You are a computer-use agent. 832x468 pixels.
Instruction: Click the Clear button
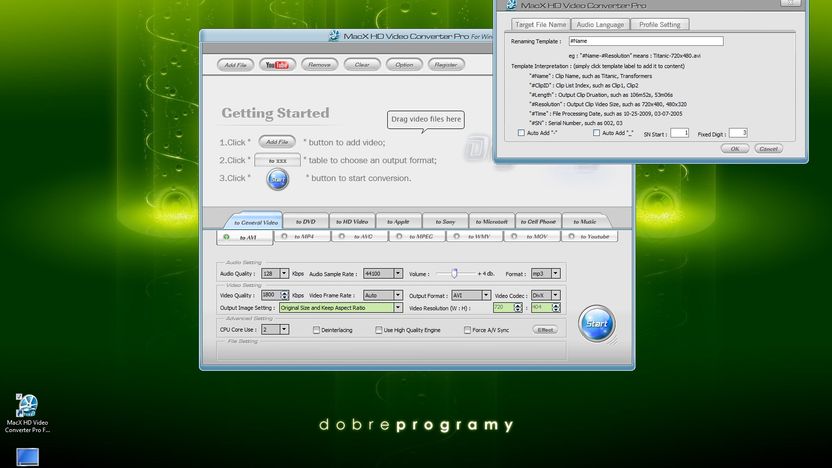(362, 65)
